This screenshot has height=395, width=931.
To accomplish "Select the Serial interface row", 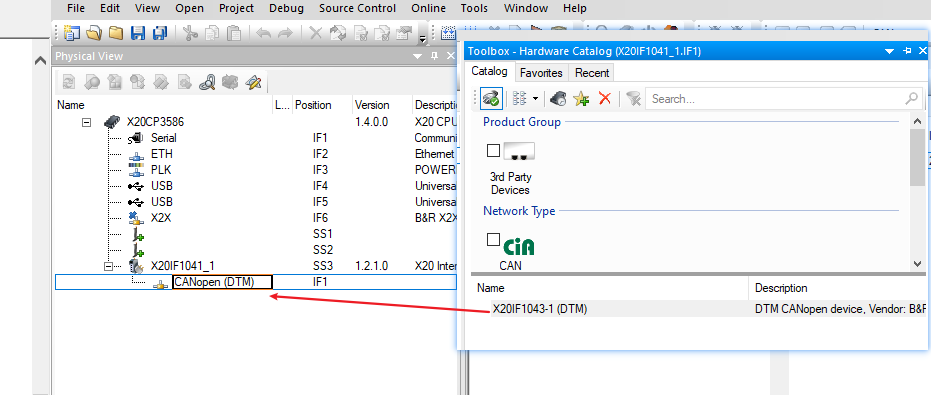I will (x=255, y=138).
